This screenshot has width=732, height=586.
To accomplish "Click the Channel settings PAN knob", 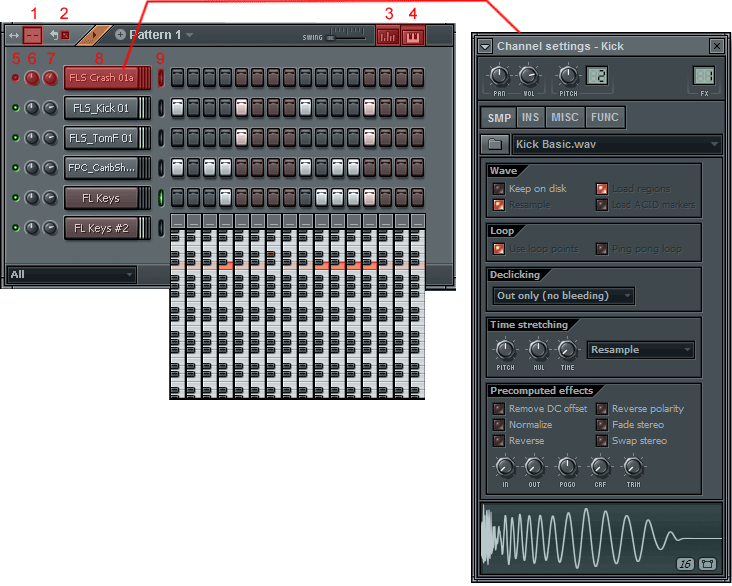I will click(x=499, y=76).
